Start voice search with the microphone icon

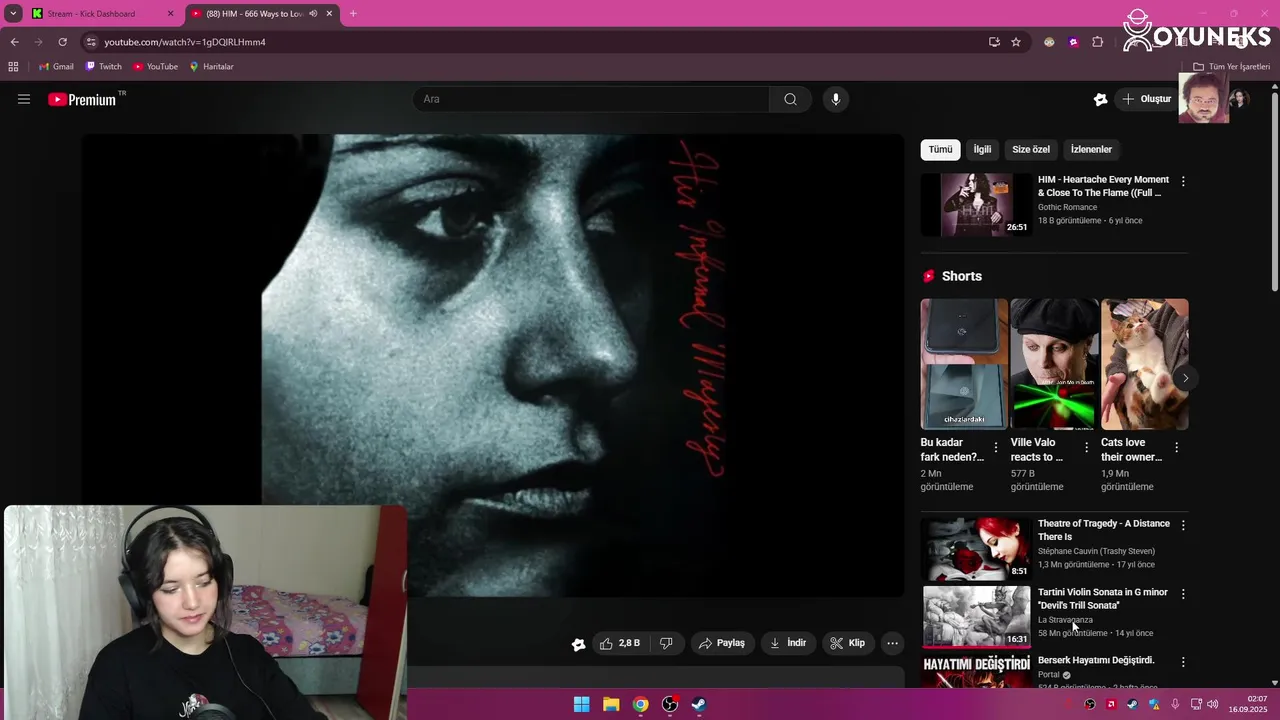(836, 99)
